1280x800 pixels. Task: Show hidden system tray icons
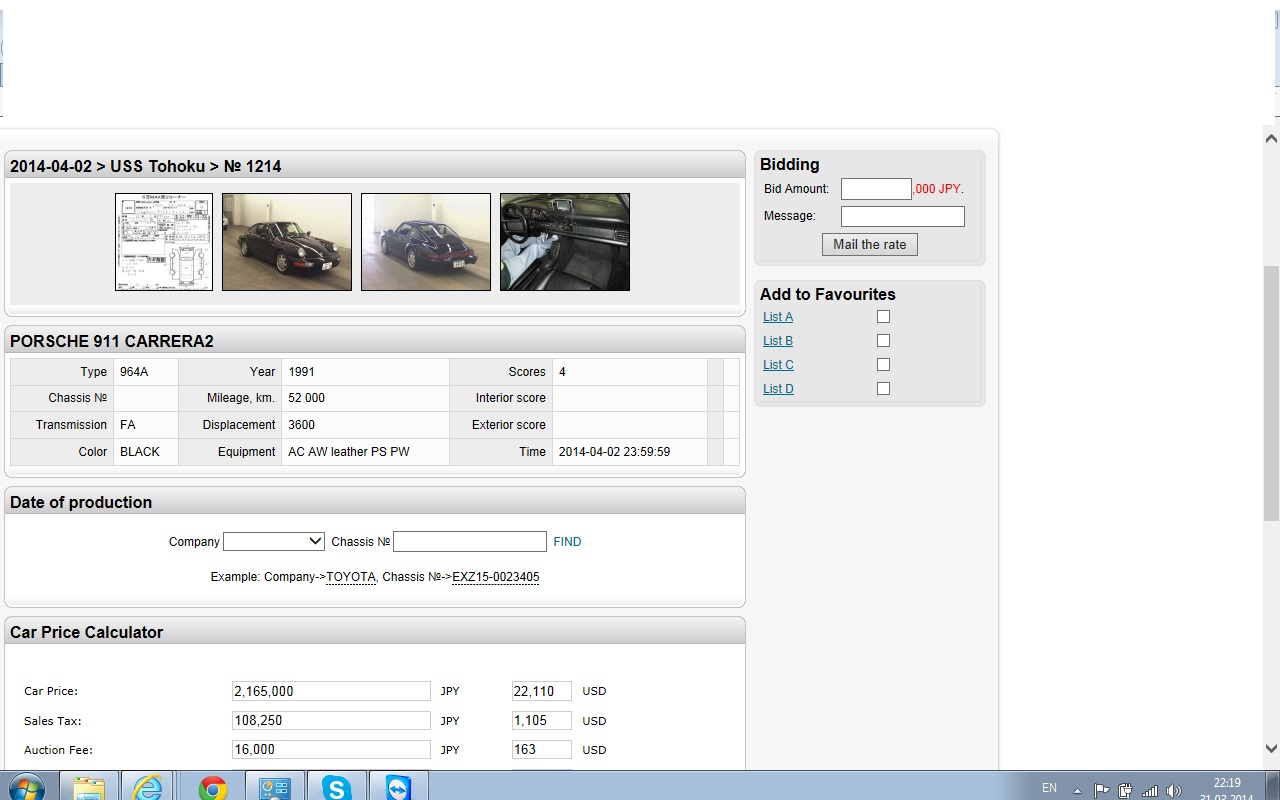pyautogui.click(x=1077, y=790)
